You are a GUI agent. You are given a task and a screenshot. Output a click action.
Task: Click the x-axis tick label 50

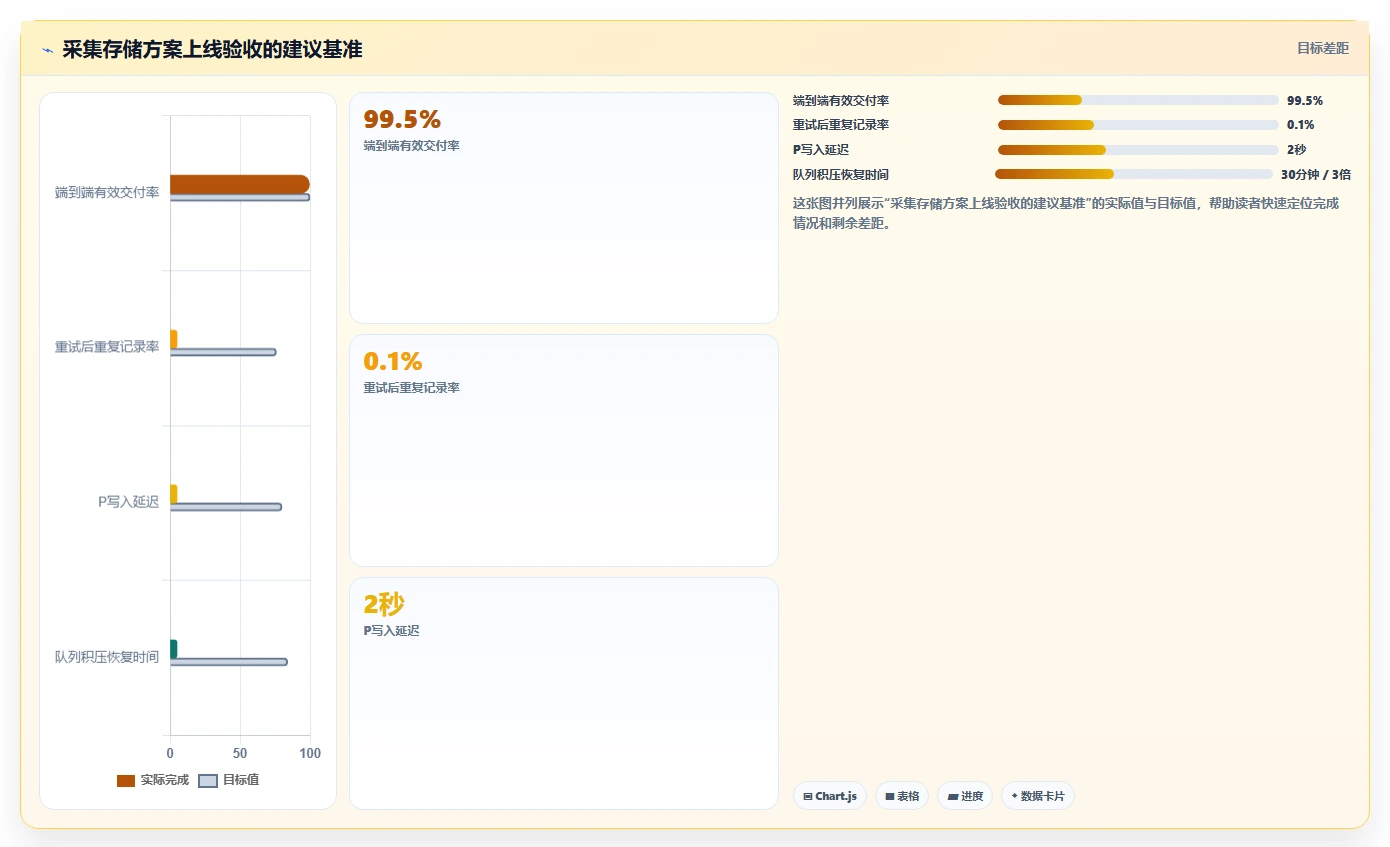(240, 753)
